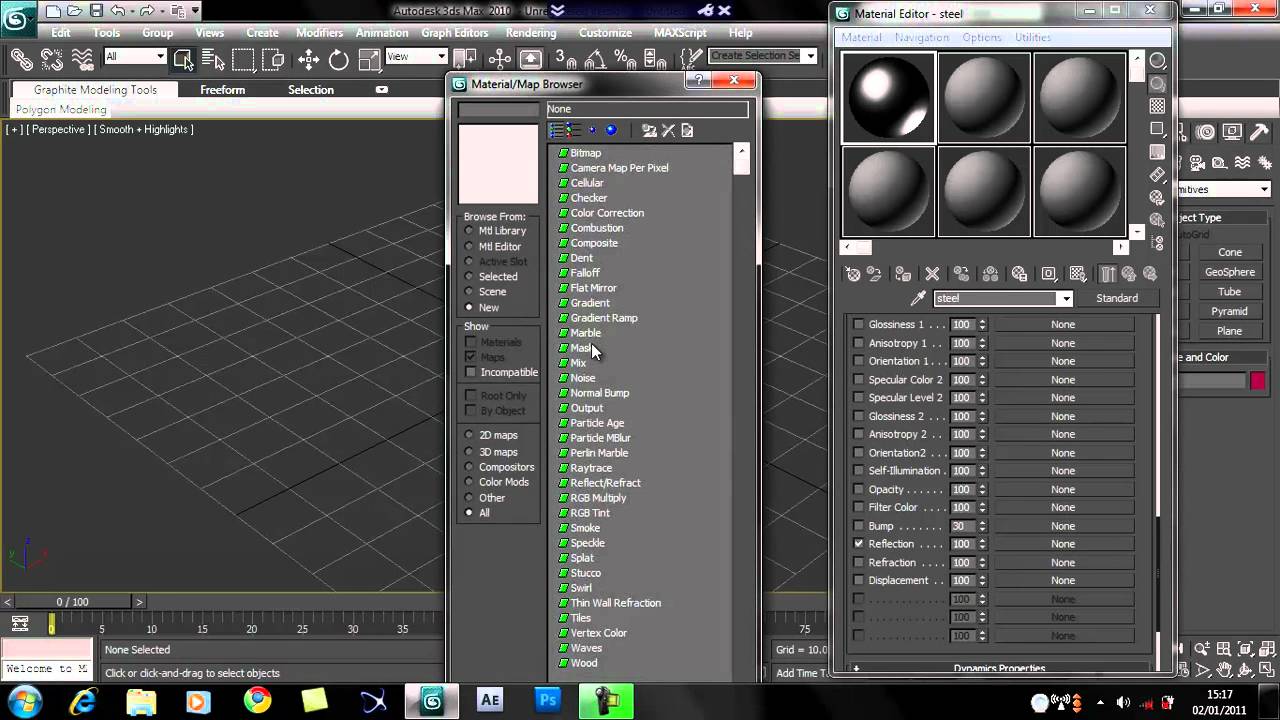Screen dimensions: 1280x720
Task: Pick material from object eyedropper
Action: [918, 298]
